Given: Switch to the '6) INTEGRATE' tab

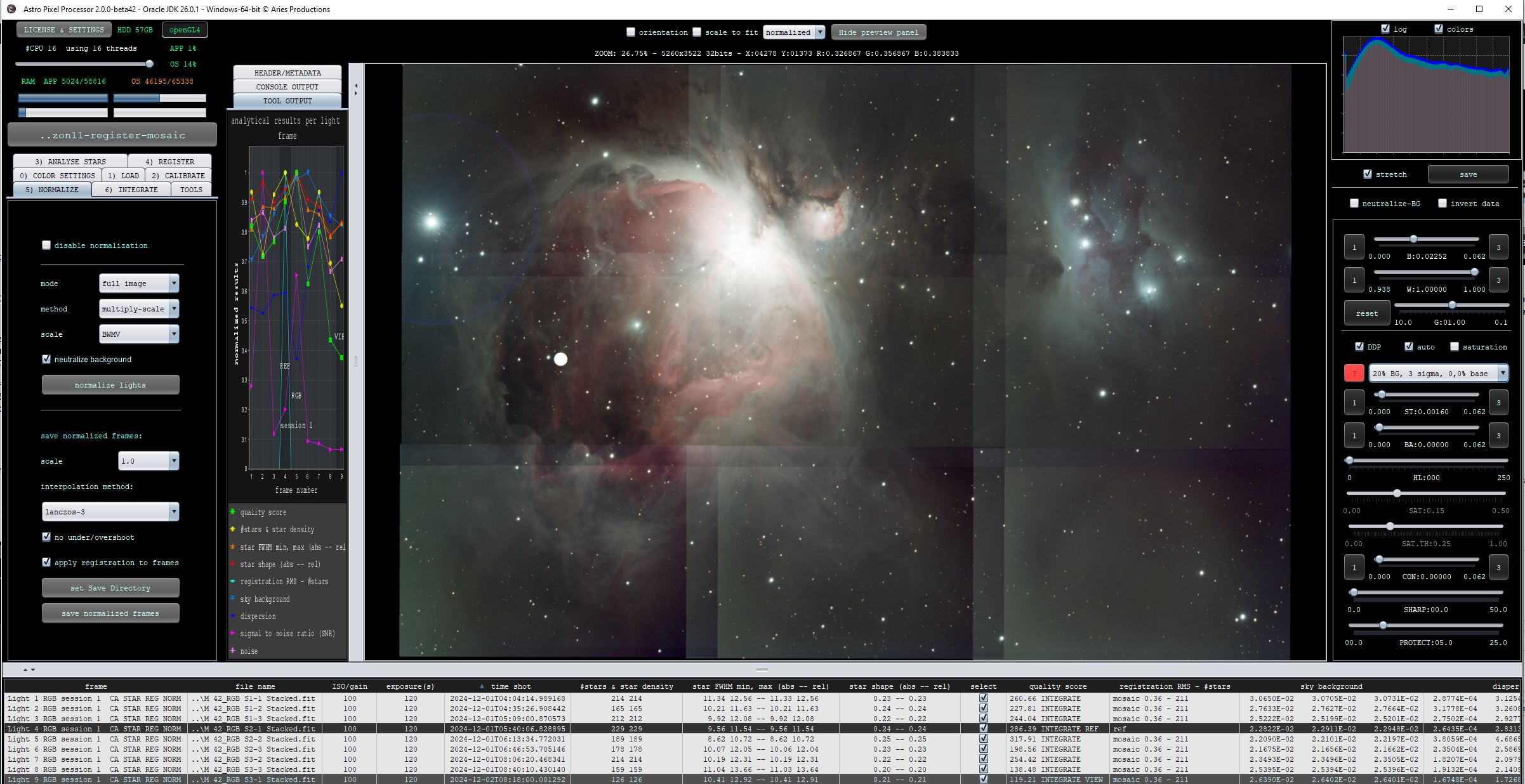Looking at the screenshot, I should tap(131, 190).
